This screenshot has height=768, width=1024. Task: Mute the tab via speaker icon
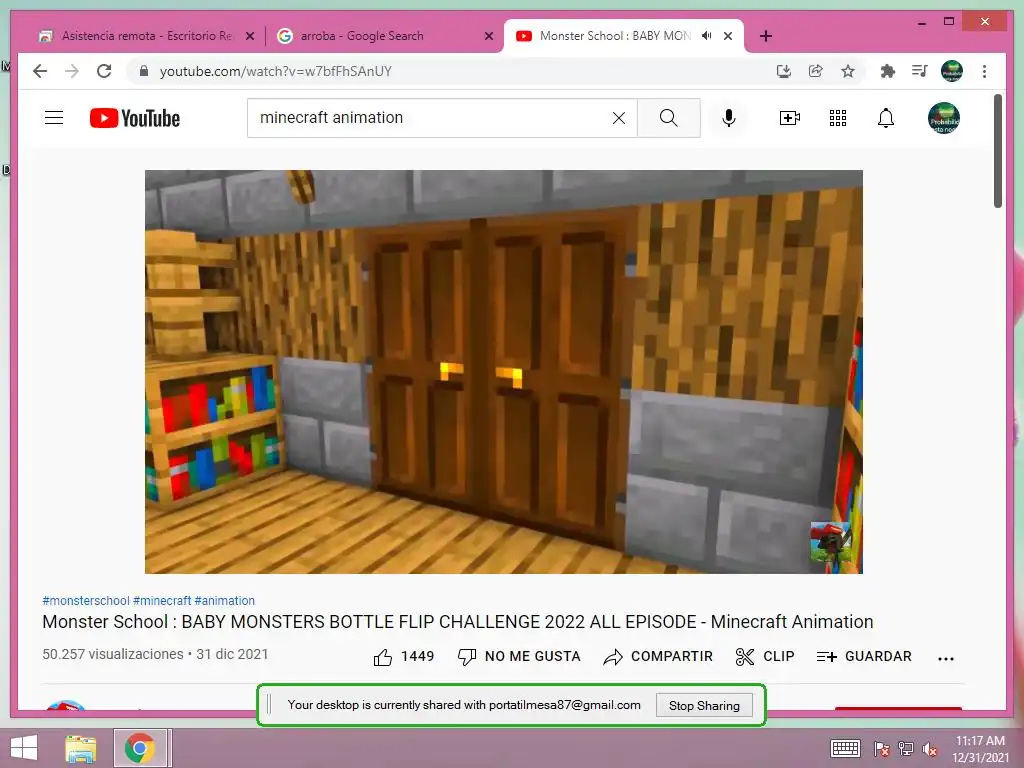point(706,36)
